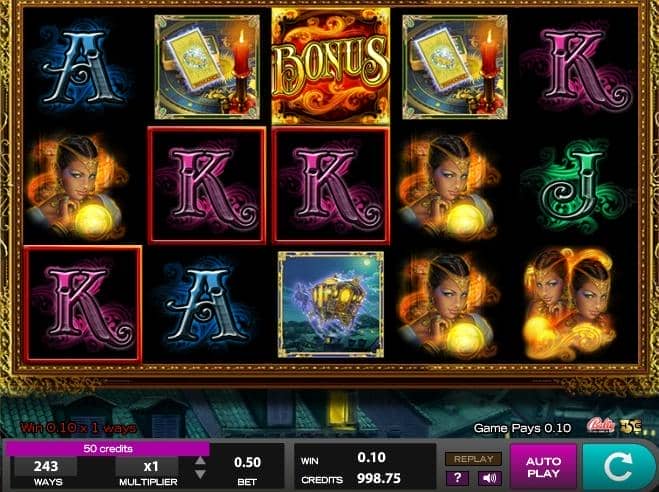Click the credits balance 998.75
Viewport: 659px width, 492px height.
click(x=379, y=479)
